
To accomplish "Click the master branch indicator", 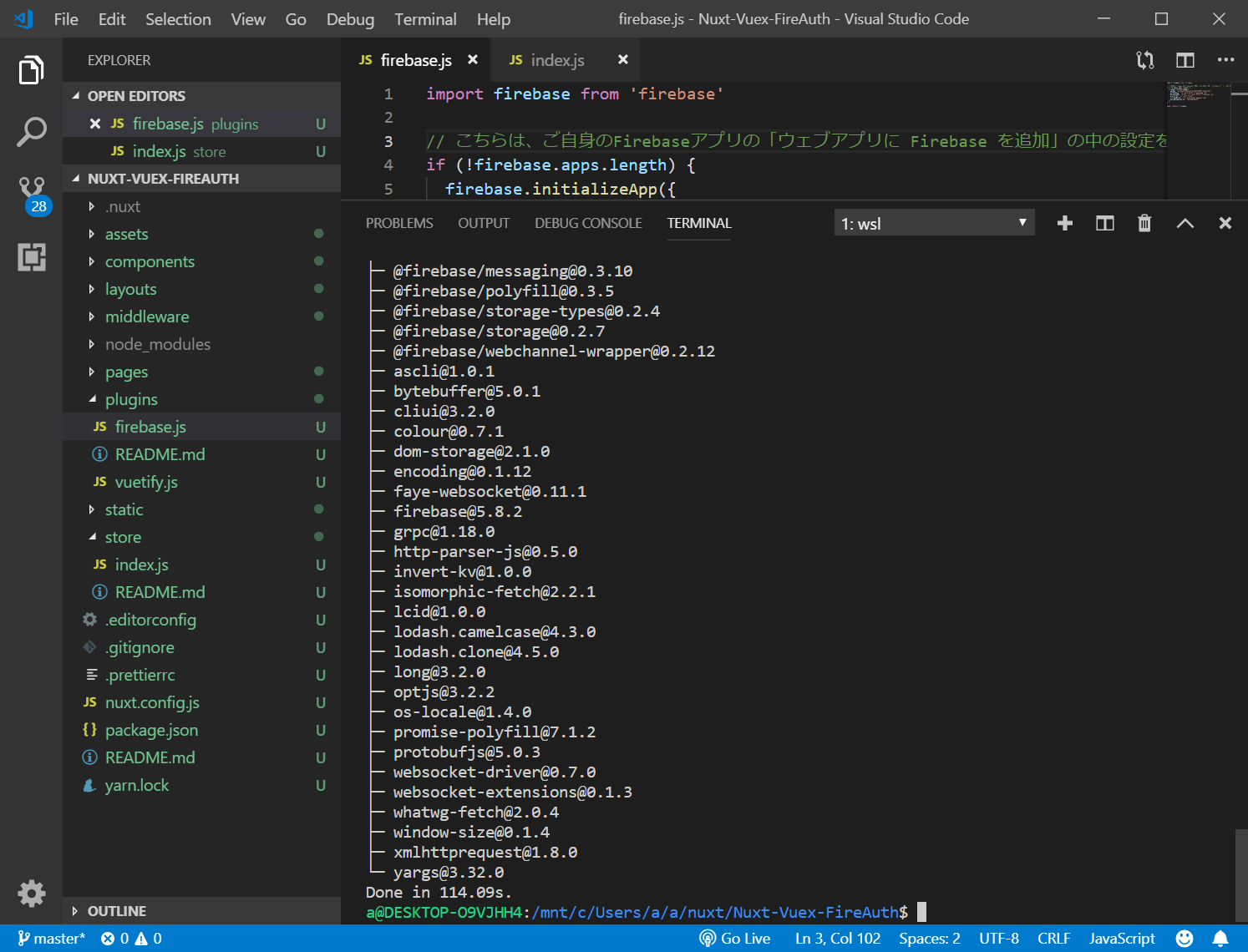I will coord(52,939).
